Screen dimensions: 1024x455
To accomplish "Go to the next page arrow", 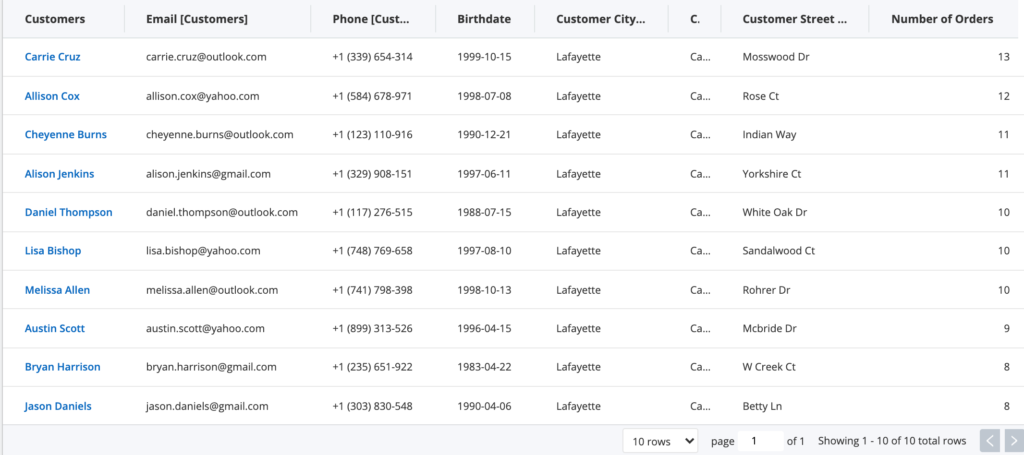I will pos(1011,440).
